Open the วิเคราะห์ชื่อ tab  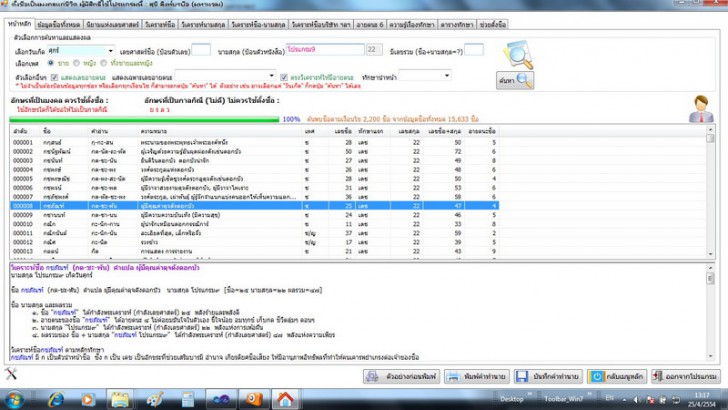[160, 24]
